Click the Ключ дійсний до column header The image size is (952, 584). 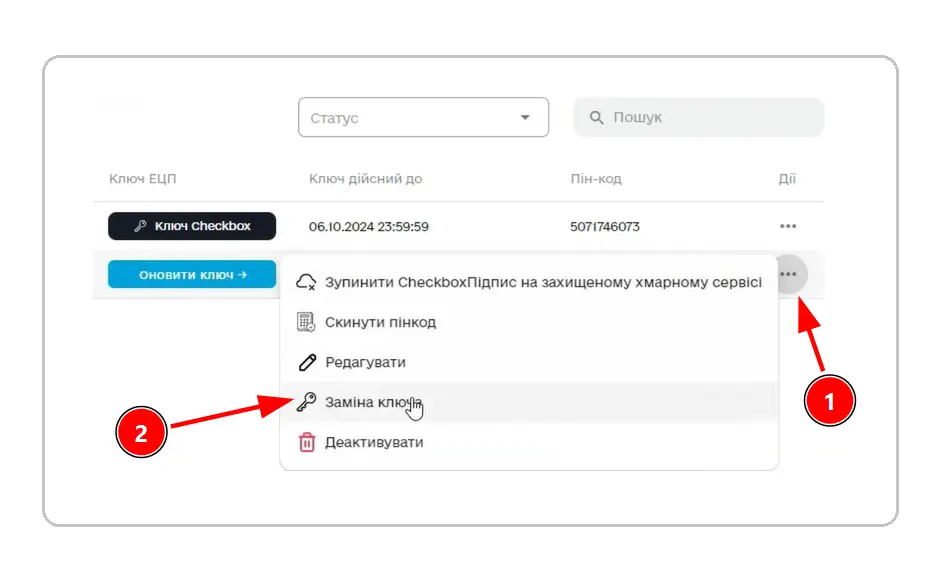point(365,179)
